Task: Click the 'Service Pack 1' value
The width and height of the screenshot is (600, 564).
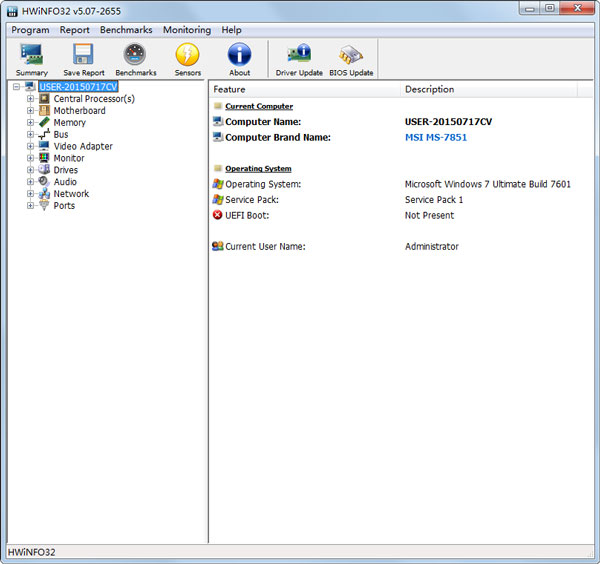Action: coord(434,200)
